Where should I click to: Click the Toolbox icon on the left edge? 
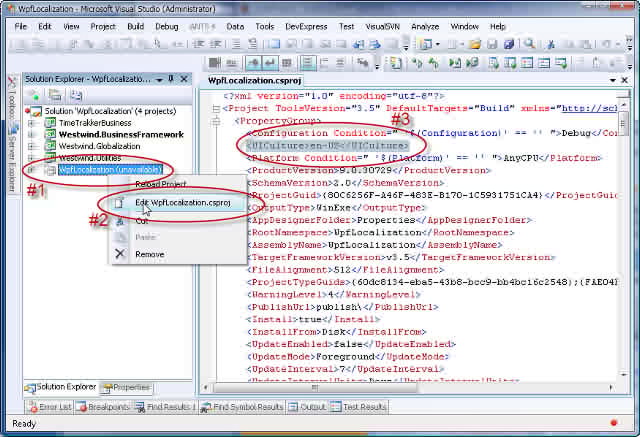coord(12,83)
